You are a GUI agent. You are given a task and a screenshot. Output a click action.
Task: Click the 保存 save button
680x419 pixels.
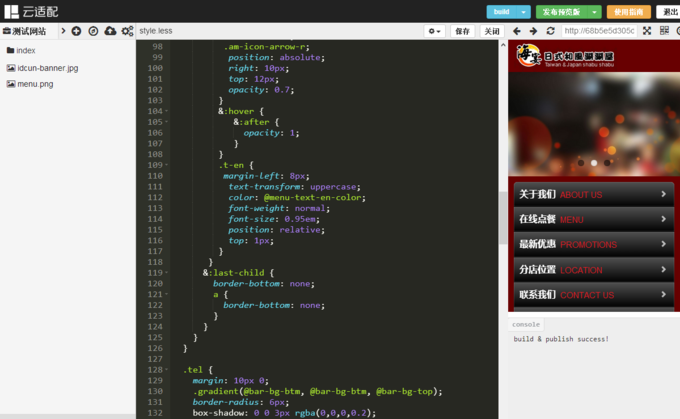463,31
